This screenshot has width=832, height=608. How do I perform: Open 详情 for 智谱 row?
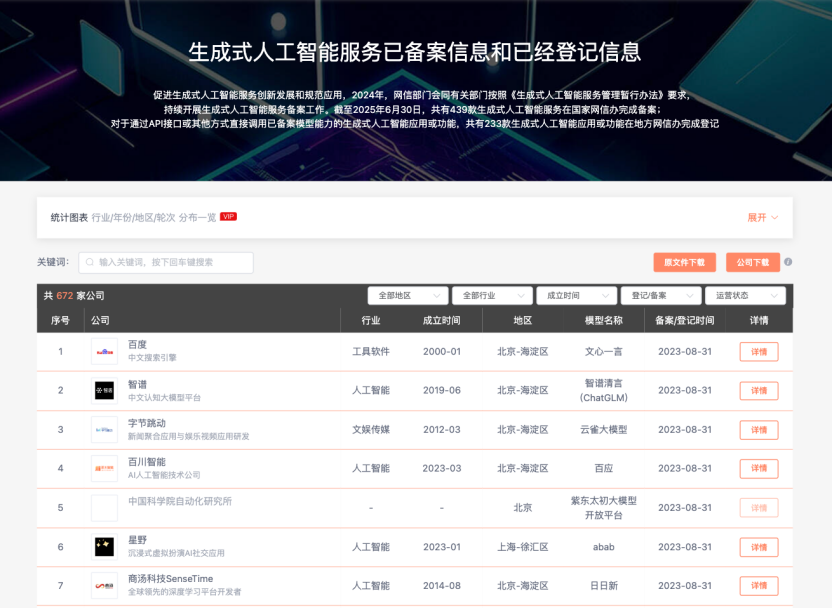(759, 391)
